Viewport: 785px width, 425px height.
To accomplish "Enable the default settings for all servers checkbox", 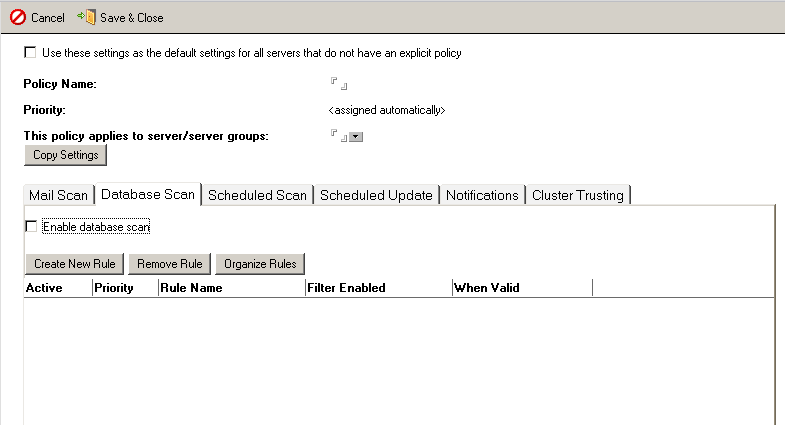I will point(30,52).
